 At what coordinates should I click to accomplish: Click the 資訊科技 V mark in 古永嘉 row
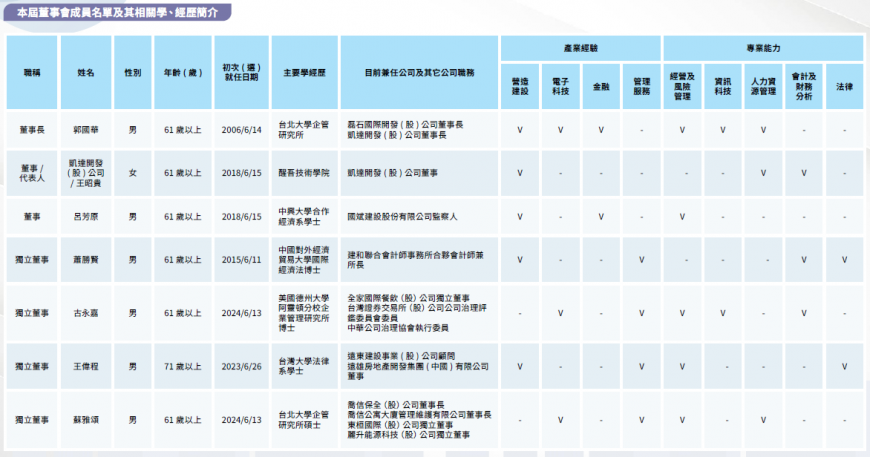pos(722,313)
